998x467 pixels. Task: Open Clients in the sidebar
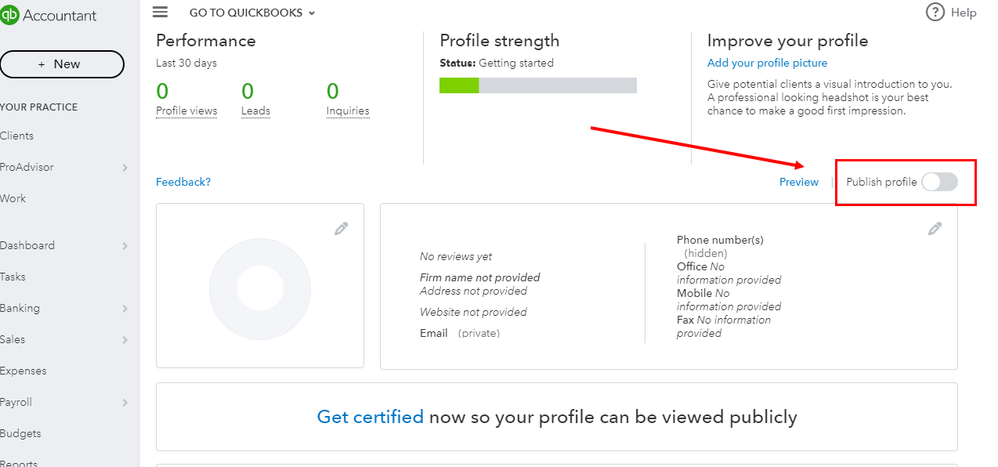17,136
